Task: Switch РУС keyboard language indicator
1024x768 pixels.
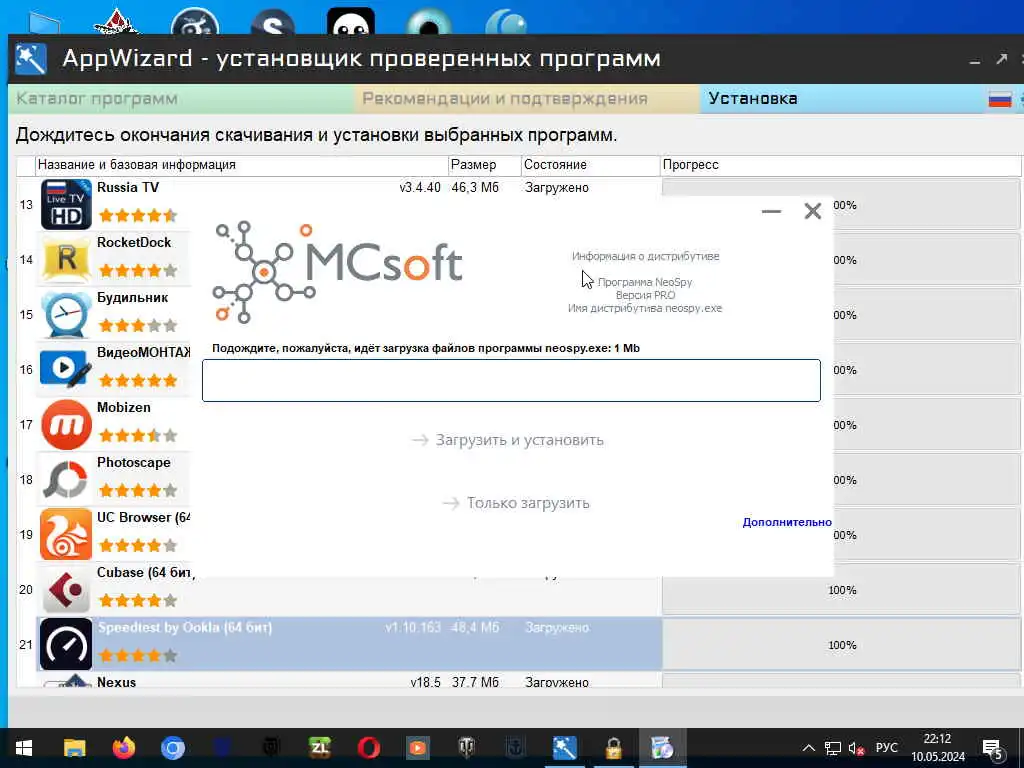Action: [x=886, y=748]
